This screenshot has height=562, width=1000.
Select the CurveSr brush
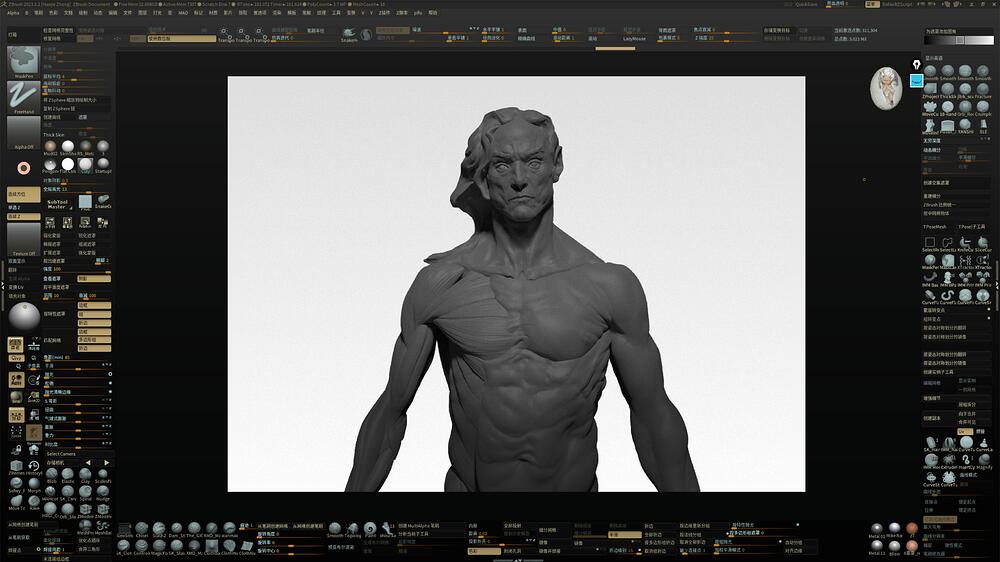pos(983,296)
